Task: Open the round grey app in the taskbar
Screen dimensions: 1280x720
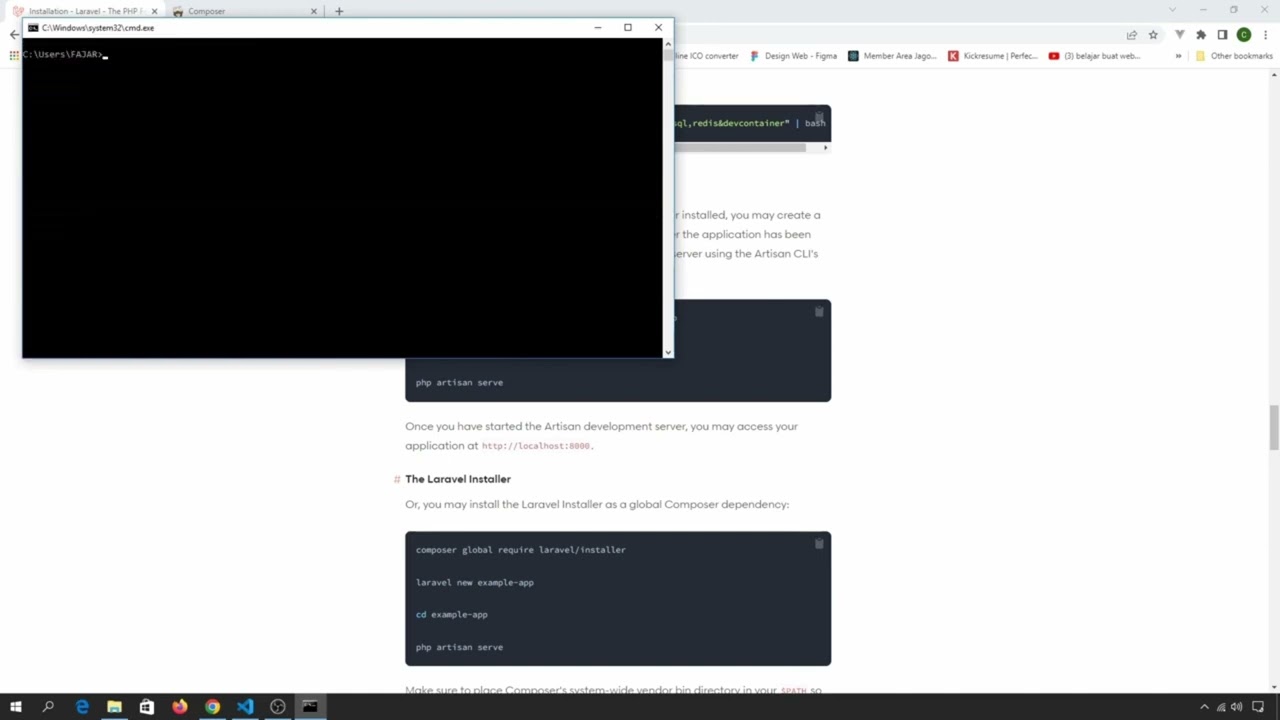Action: 278,707
